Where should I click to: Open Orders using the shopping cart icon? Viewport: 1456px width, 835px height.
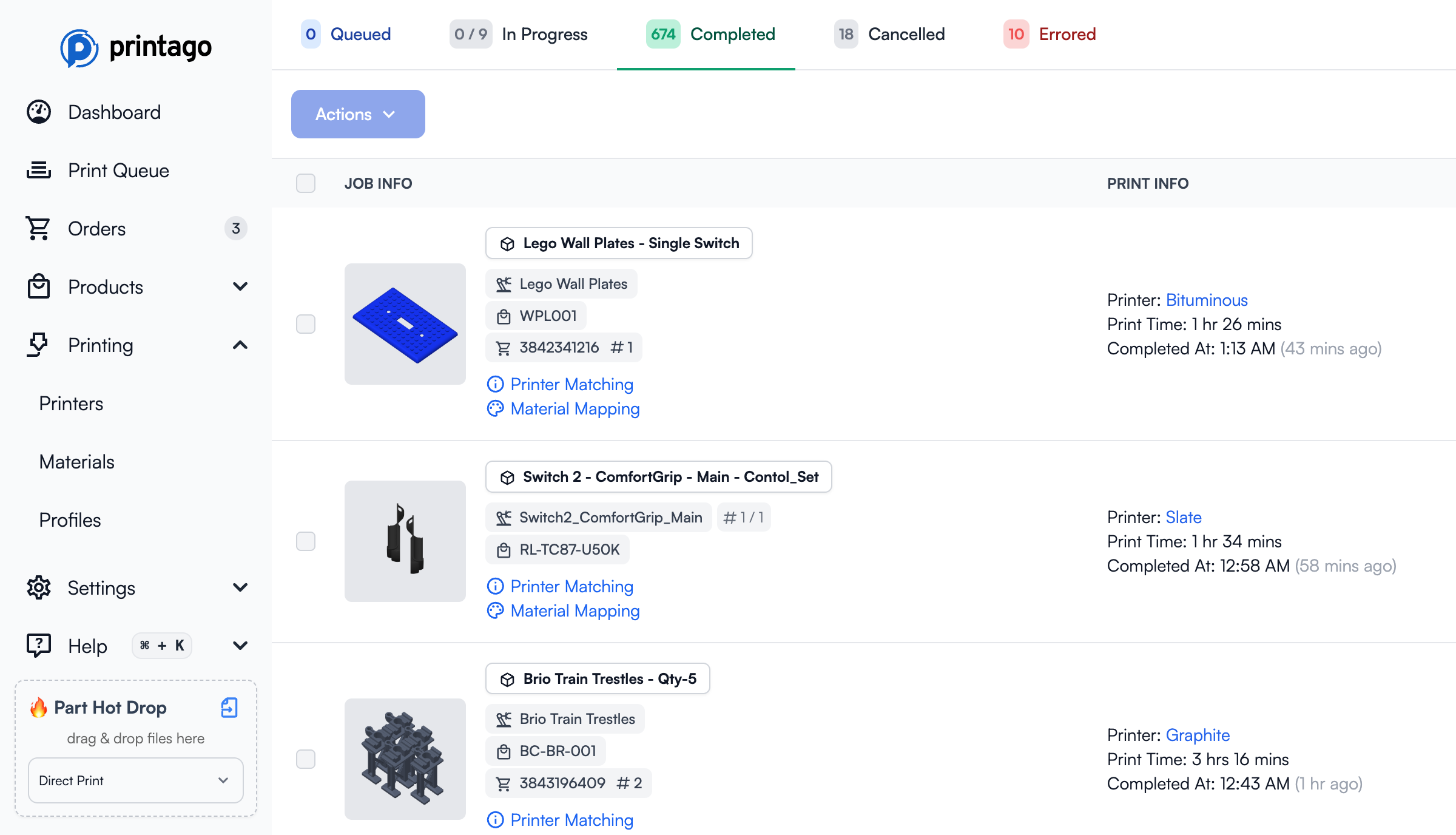[x=38, y=228]
